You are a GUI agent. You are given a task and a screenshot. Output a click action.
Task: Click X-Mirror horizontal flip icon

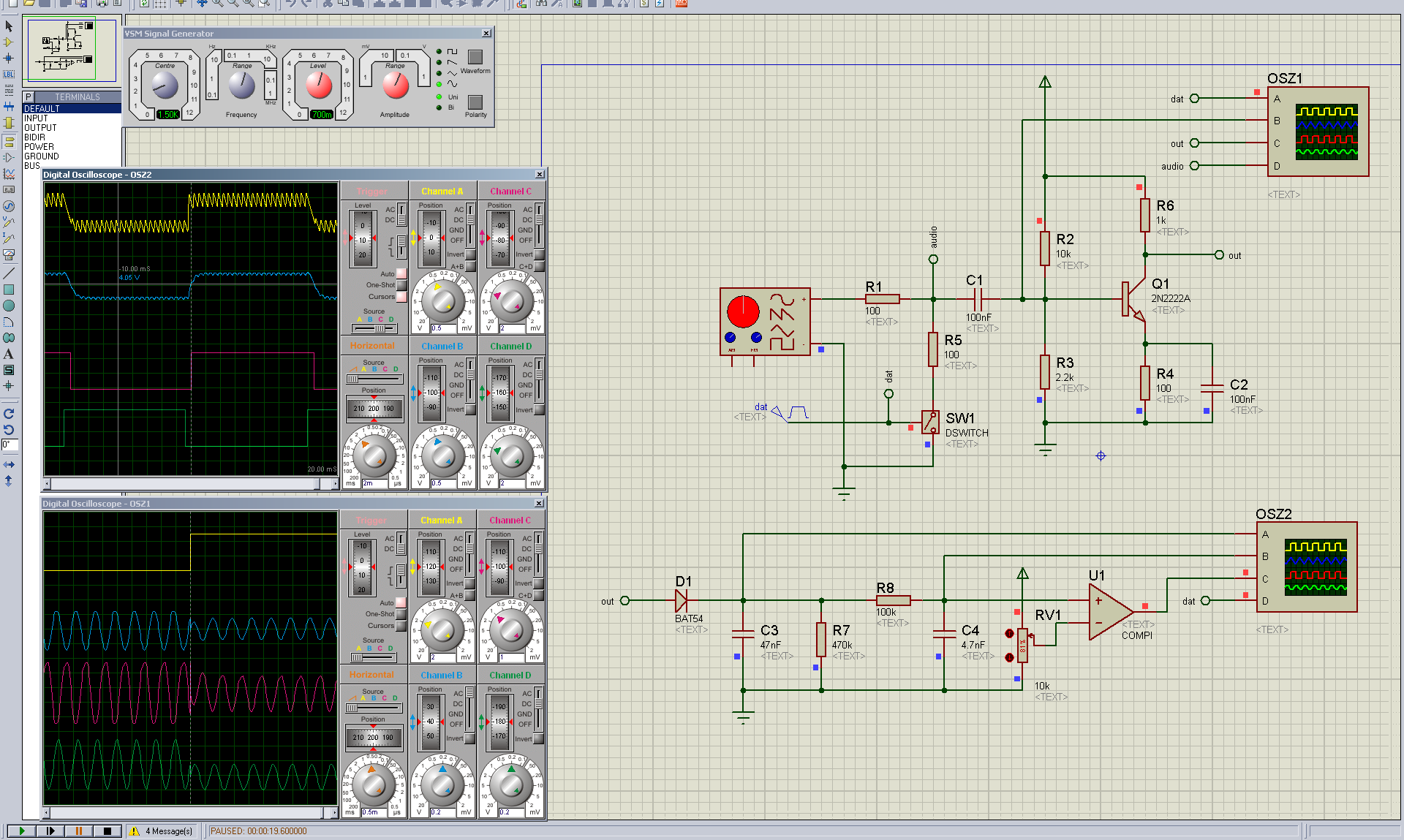click(9, 464)
